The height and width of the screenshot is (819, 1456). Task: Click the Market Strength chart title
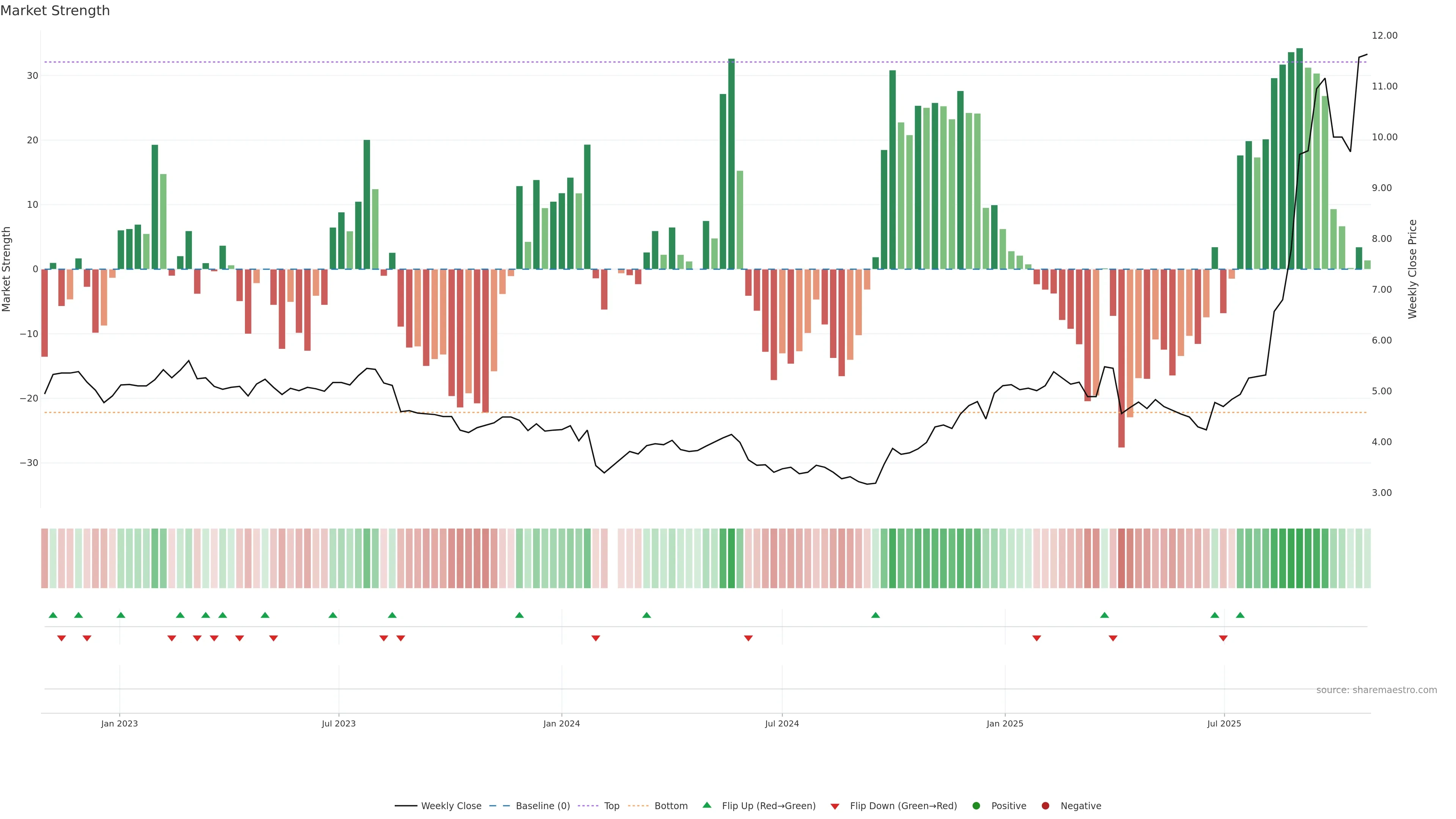pos(55,11)
